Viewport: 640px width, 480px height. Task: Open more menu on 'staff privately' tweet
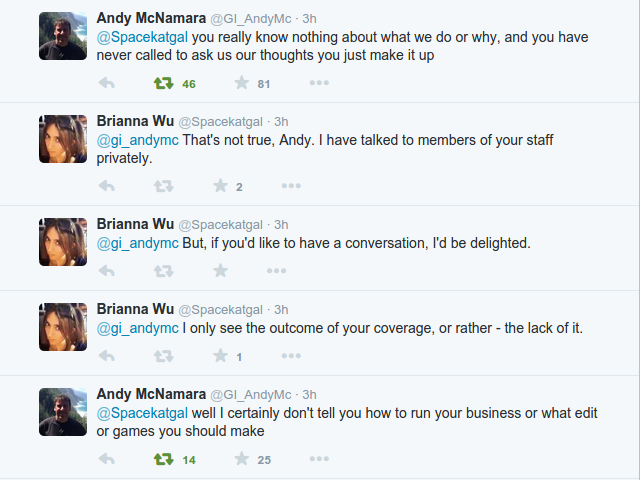tap(291, 186)
